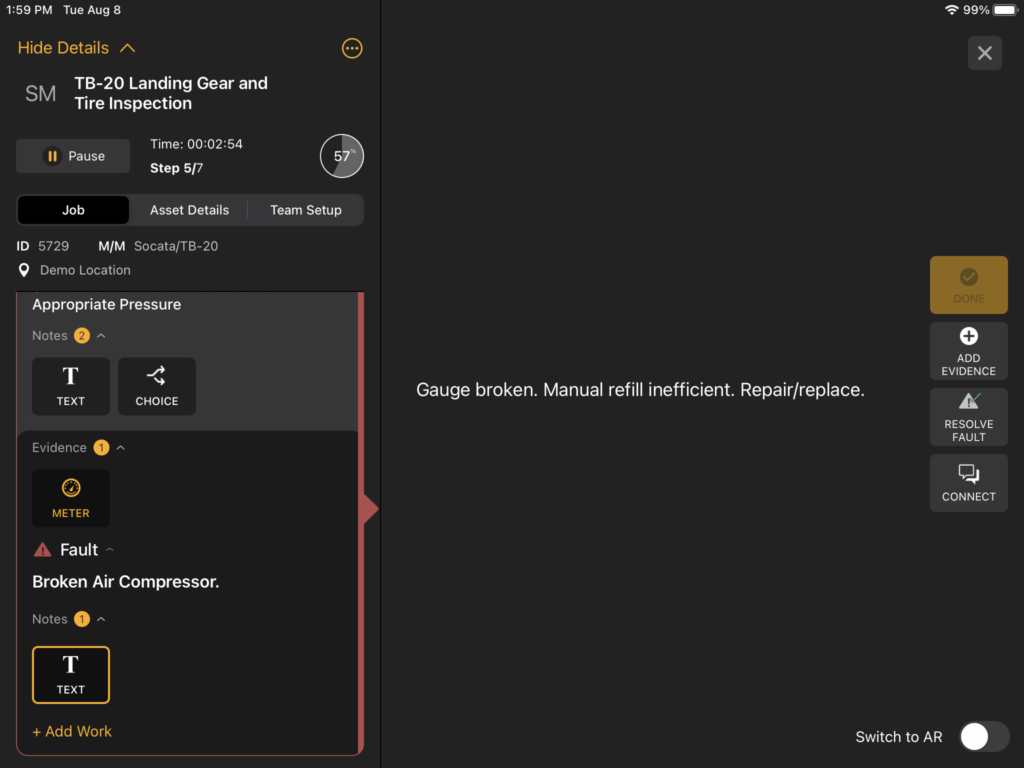The image size is (1024, 768).
Task: Collapse the Fault section chevron
Action: click(110, 550)
